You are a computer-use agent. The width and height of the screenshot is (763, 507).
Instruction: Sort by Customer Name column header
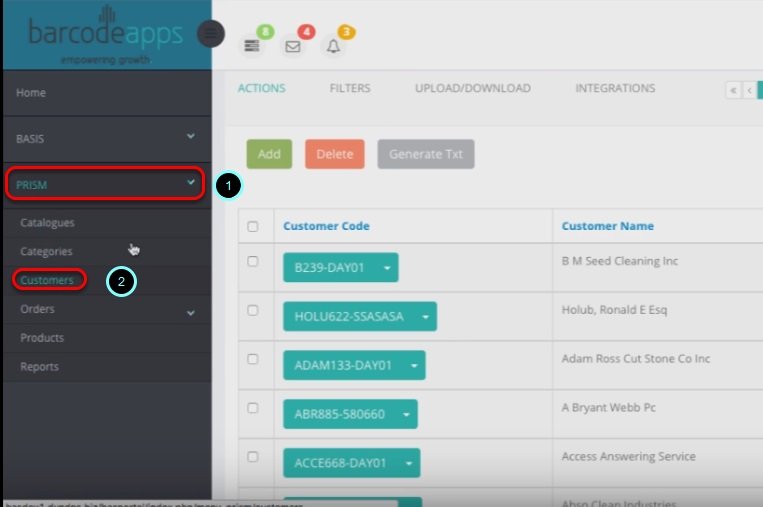[x=607, y=226]
